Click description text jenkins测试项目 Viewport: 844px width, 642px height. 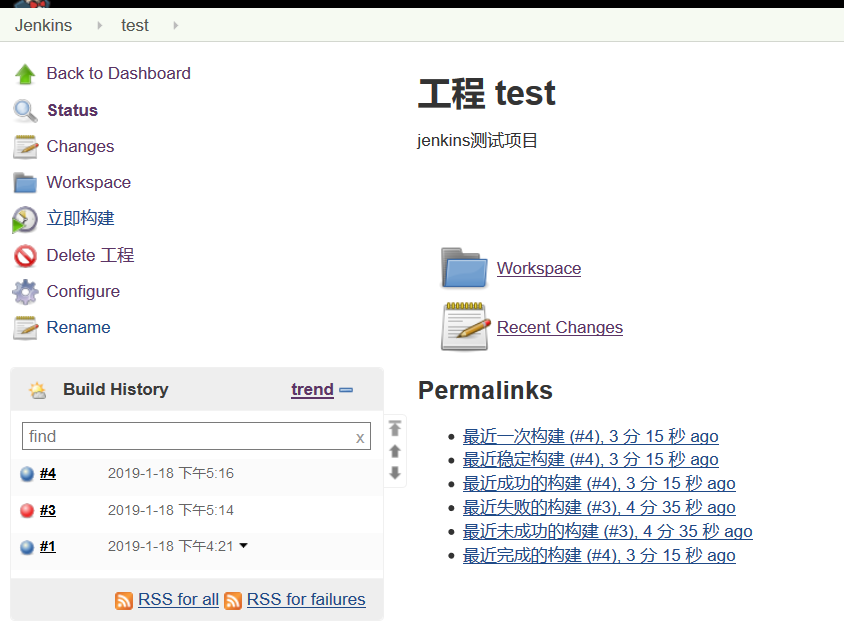click(477, 140)
